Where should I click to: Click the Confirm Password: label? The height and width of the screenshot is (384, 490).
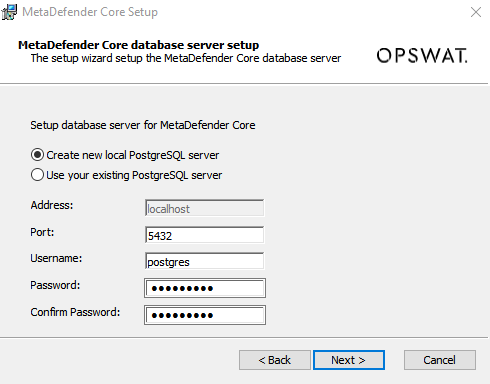[75, 312]
